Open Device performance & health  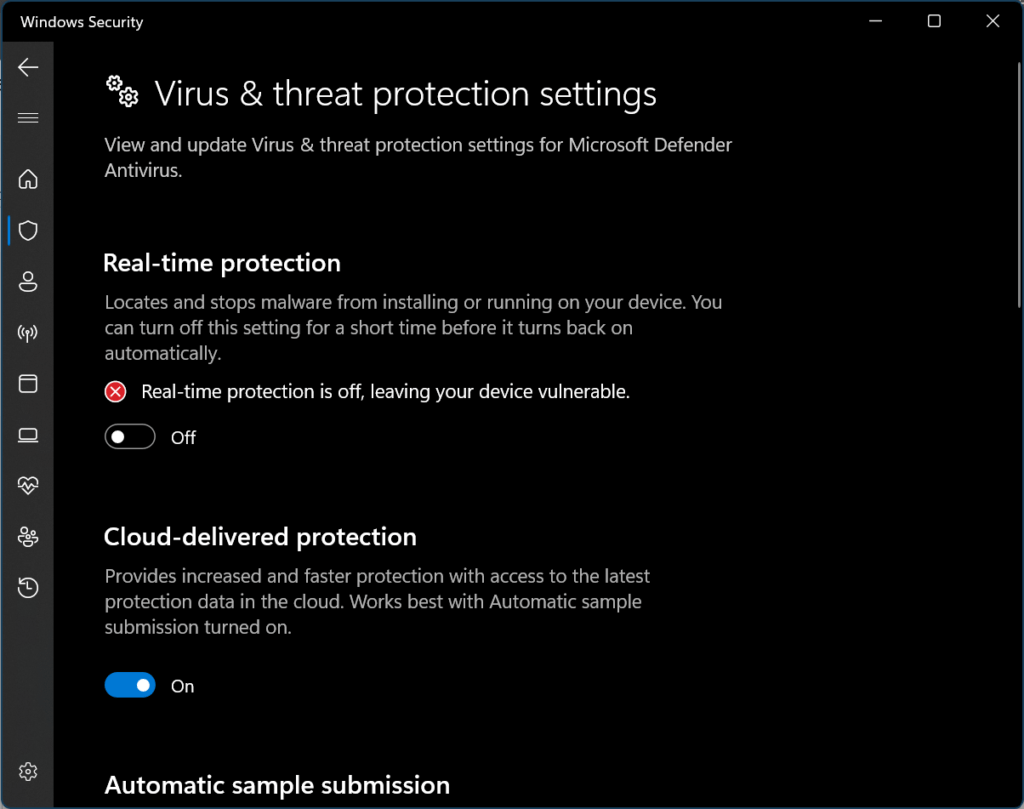27,486
